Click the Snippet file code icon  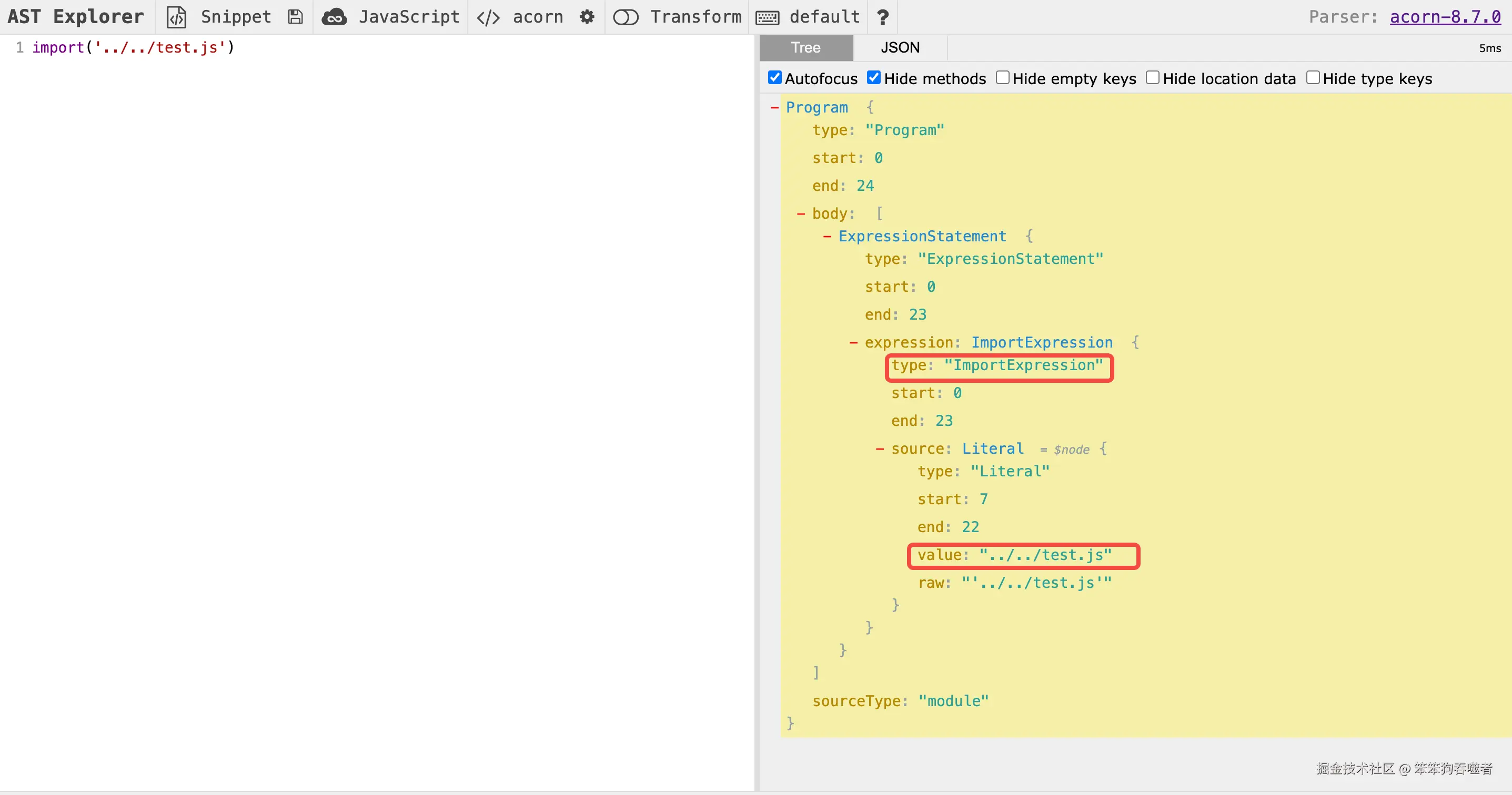click(x=176, y=17)
